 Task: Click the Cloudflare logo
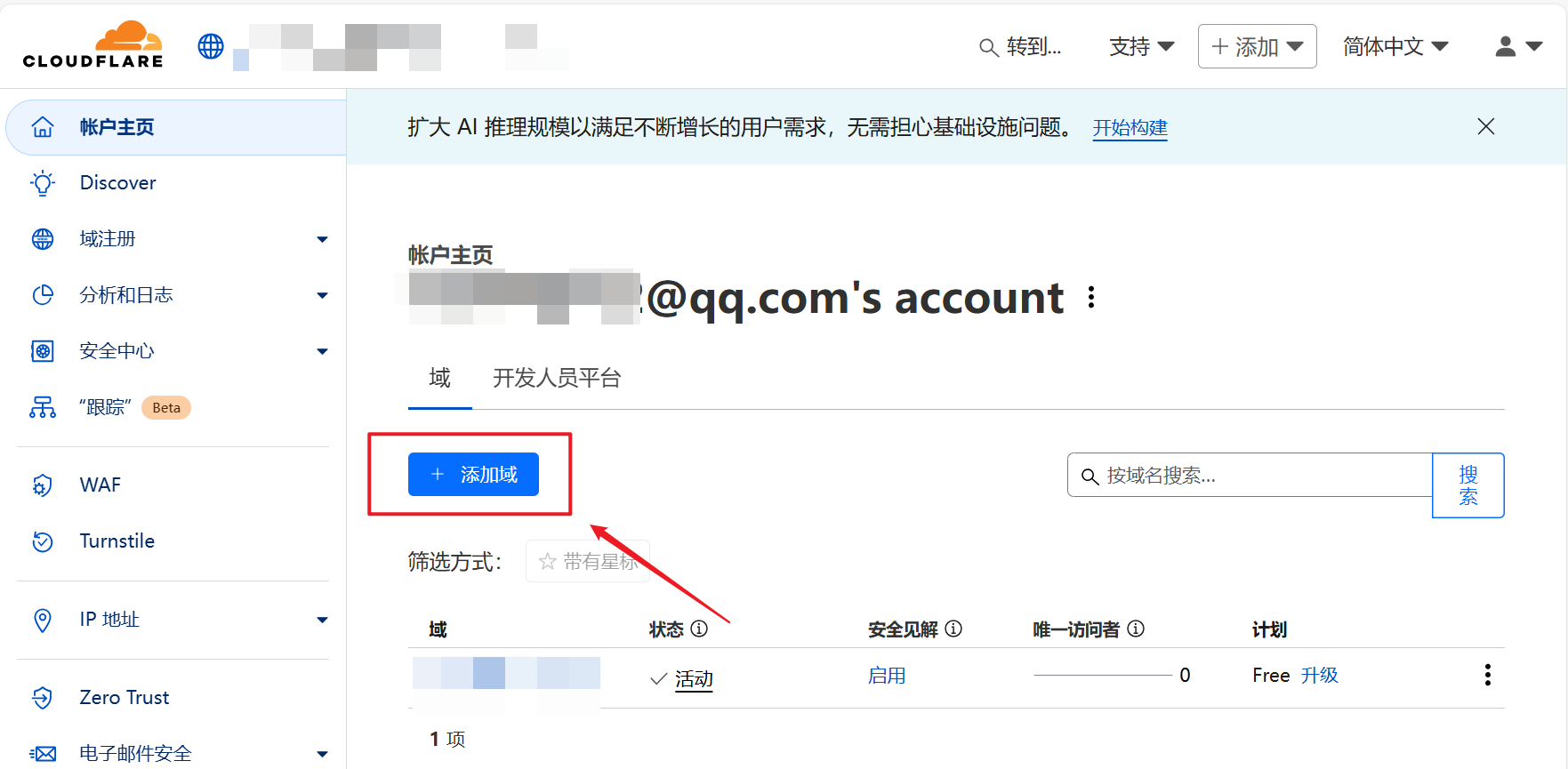tap(93, 44)
